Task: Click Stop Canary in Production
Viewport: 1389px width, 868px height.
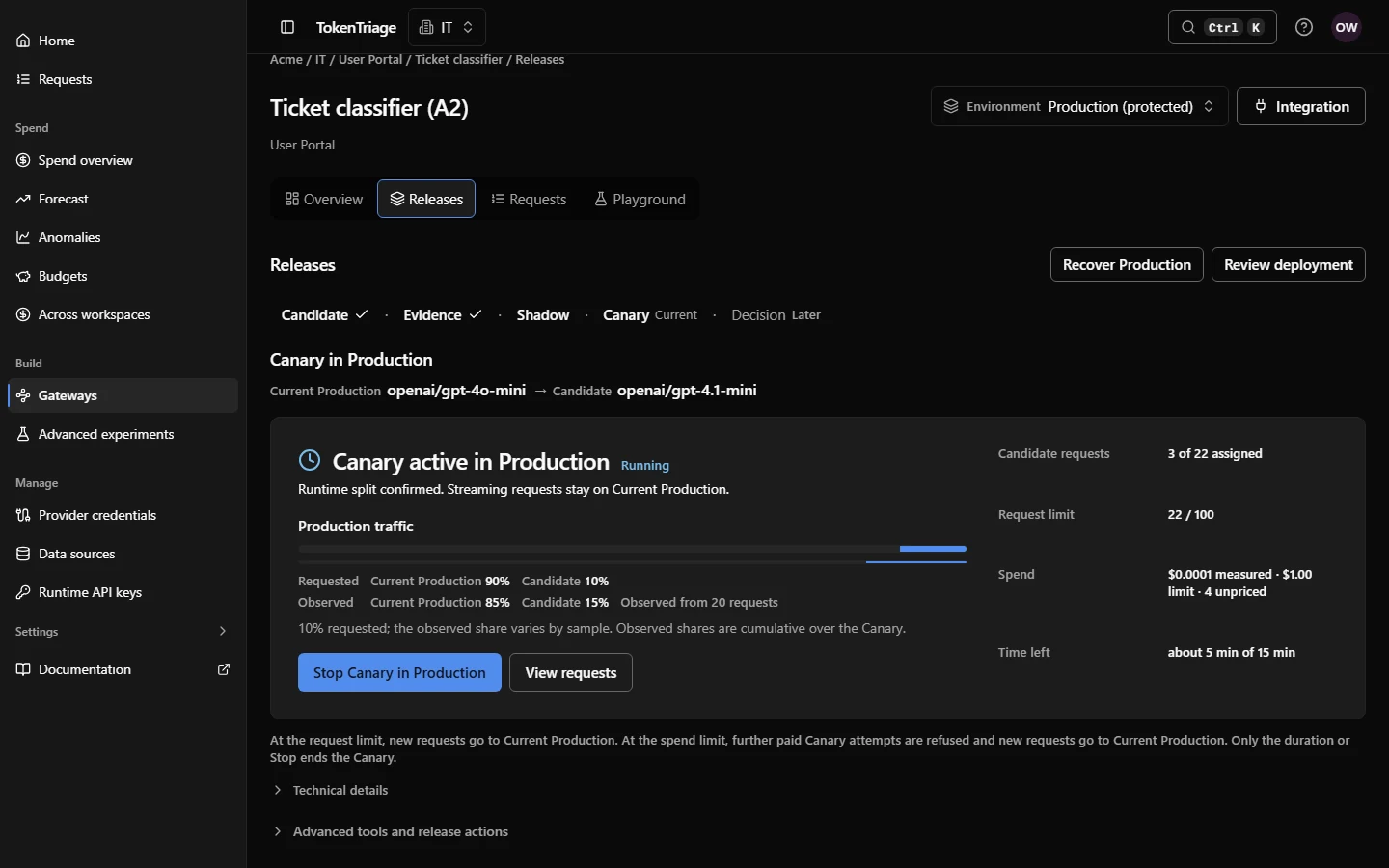Action: (x=399, y=672)
